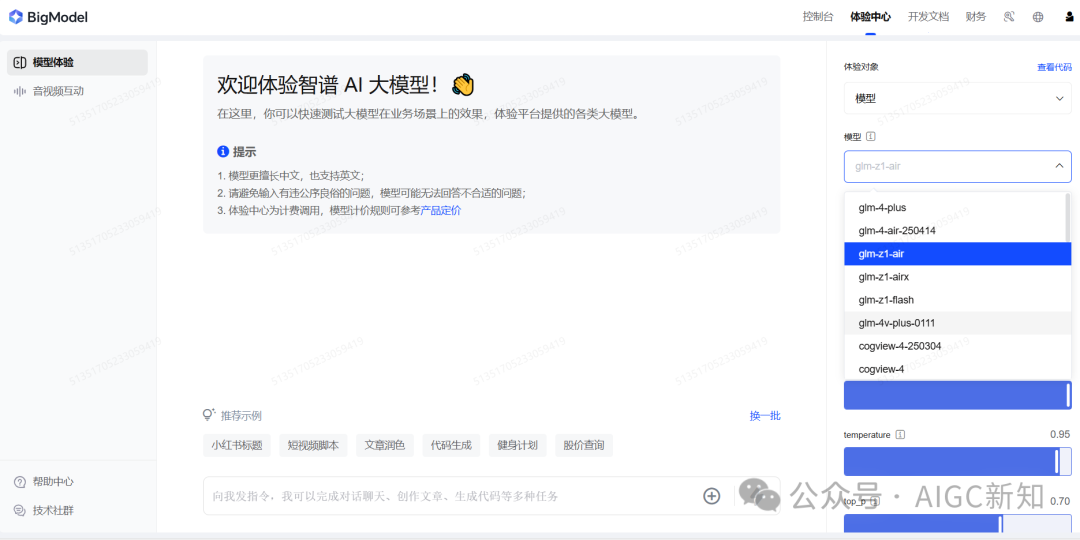
Task: Select cogview-4 from the model list
Action: tap(955, 369)
